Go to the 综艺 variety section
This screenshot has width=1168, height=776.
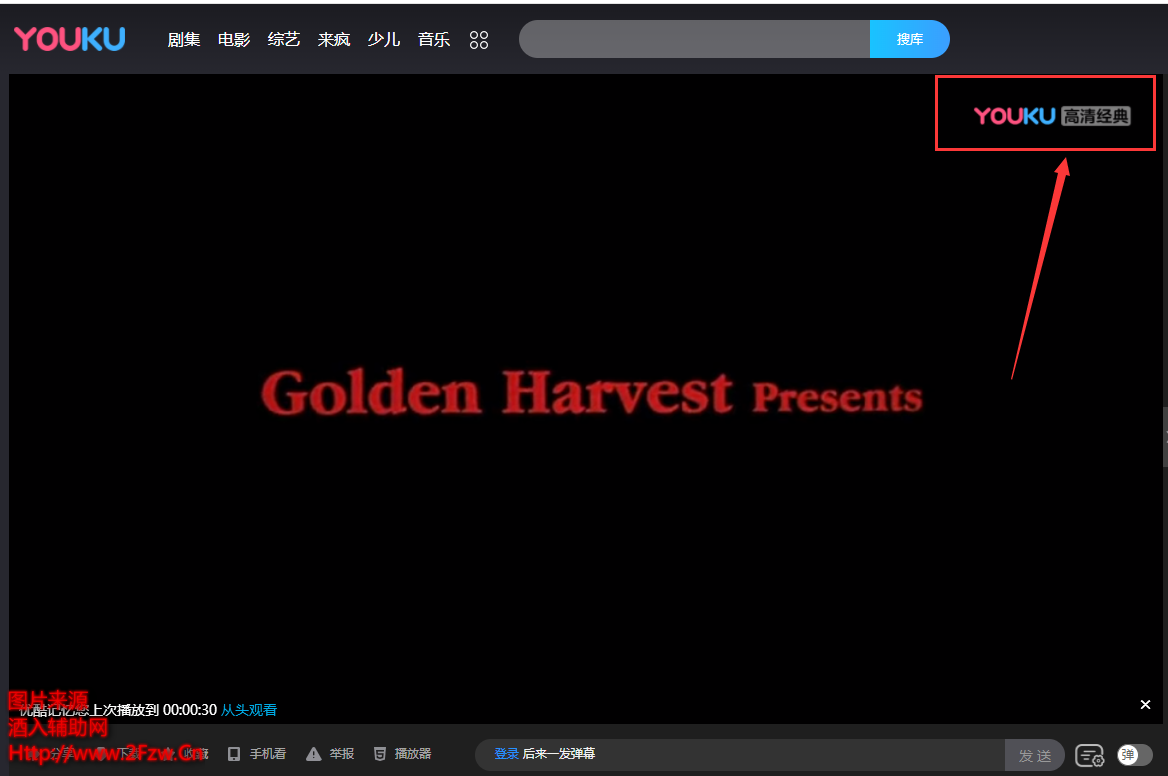[x=284, y=39]
